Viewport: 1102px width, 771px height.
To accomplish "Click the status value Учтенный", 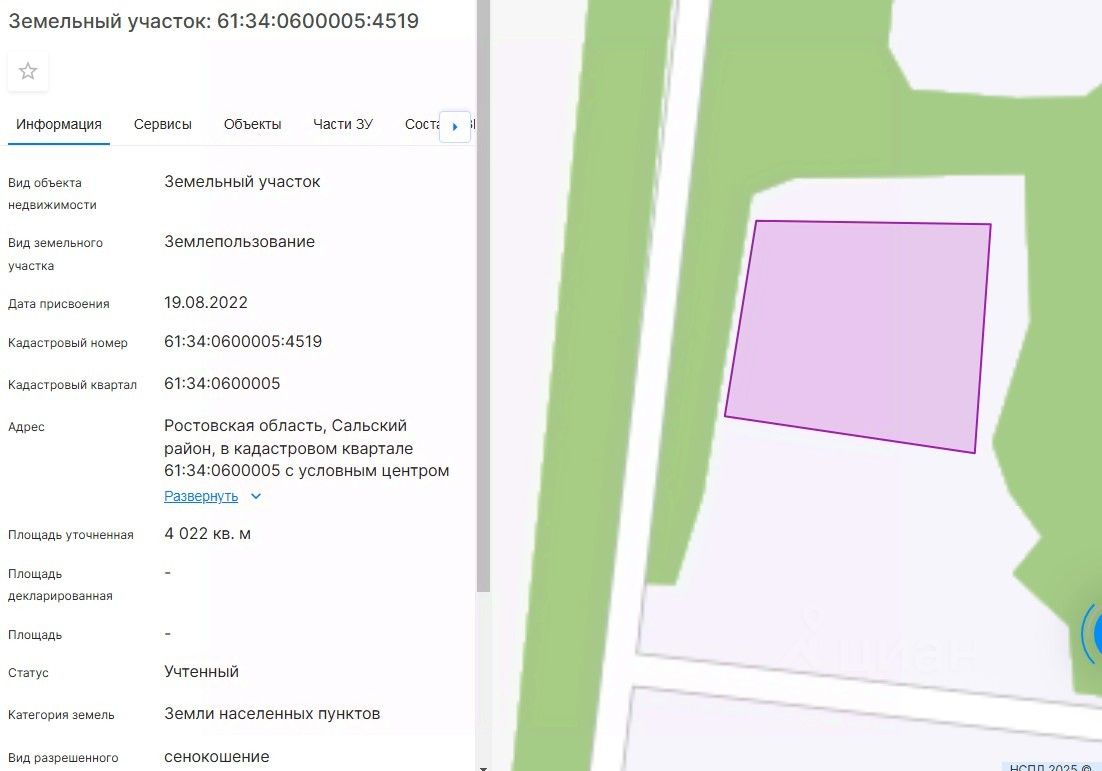I will click(202, 672).
